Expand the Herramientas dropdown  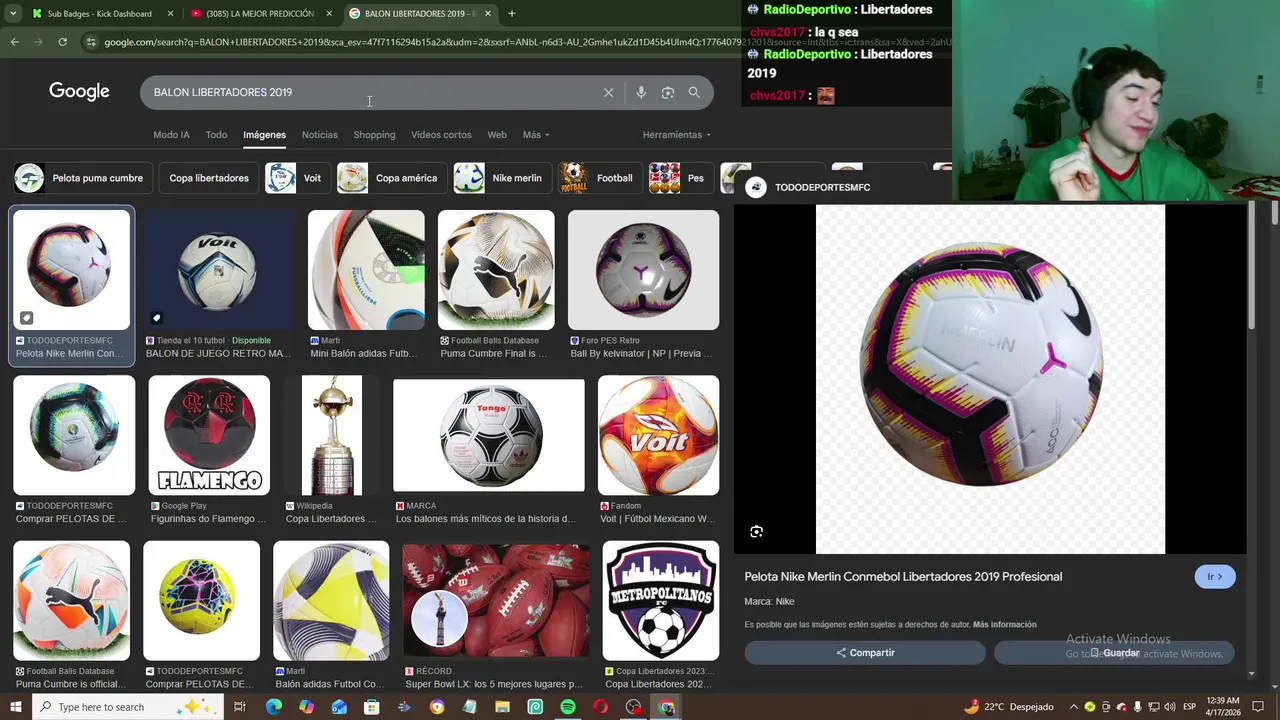click(677, 135)
